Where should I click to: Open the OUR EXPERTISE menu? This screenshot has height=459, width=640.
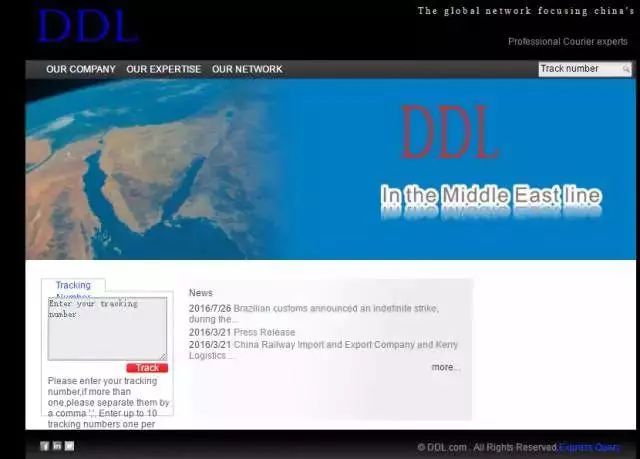click(x=164, y=69)
